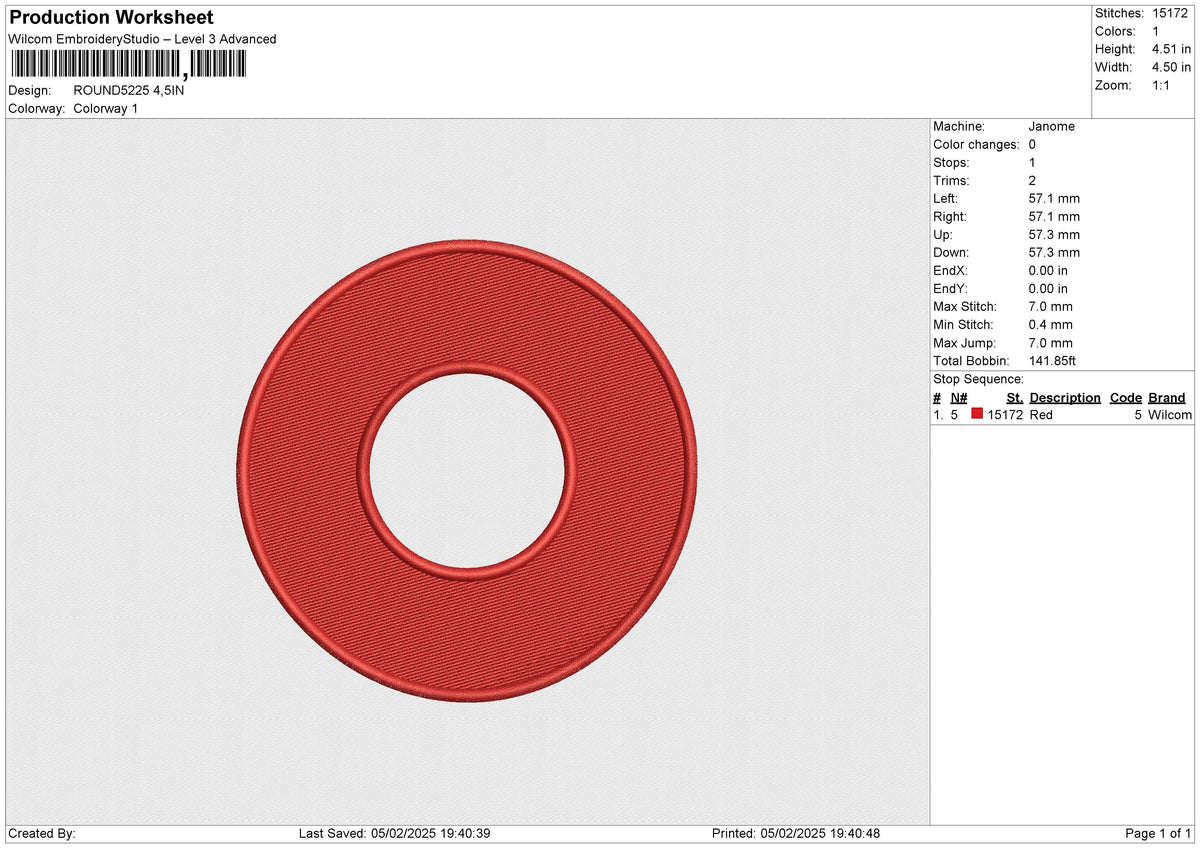Click the Width value '4.50 in'
This screenshot has width=1200, height=848.
tap(1172, 67)
